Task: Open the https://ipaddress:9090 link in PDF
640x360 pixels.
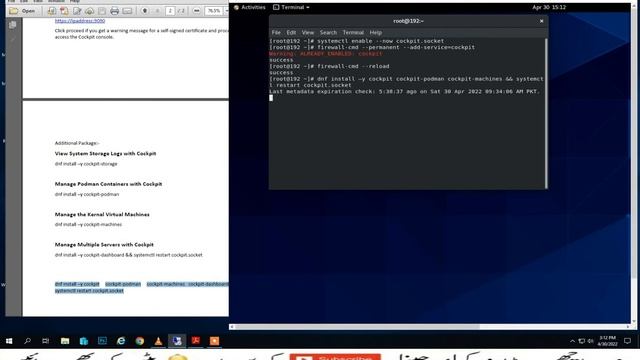Action: [80, 21]
